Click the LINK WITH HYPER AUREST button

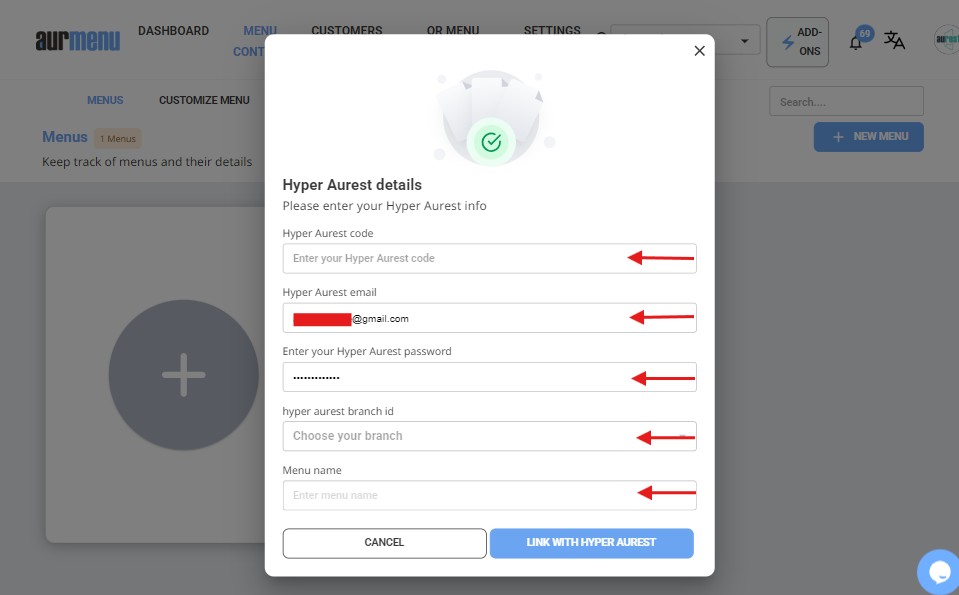(x=591, y=543)
